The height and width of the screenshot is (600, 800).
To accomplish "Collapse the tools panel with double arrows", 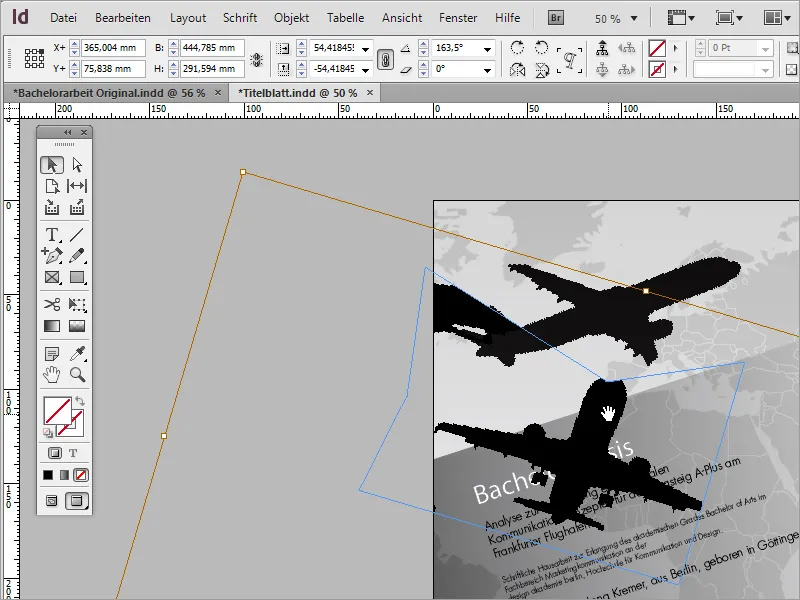I will [x=68, y=132].
